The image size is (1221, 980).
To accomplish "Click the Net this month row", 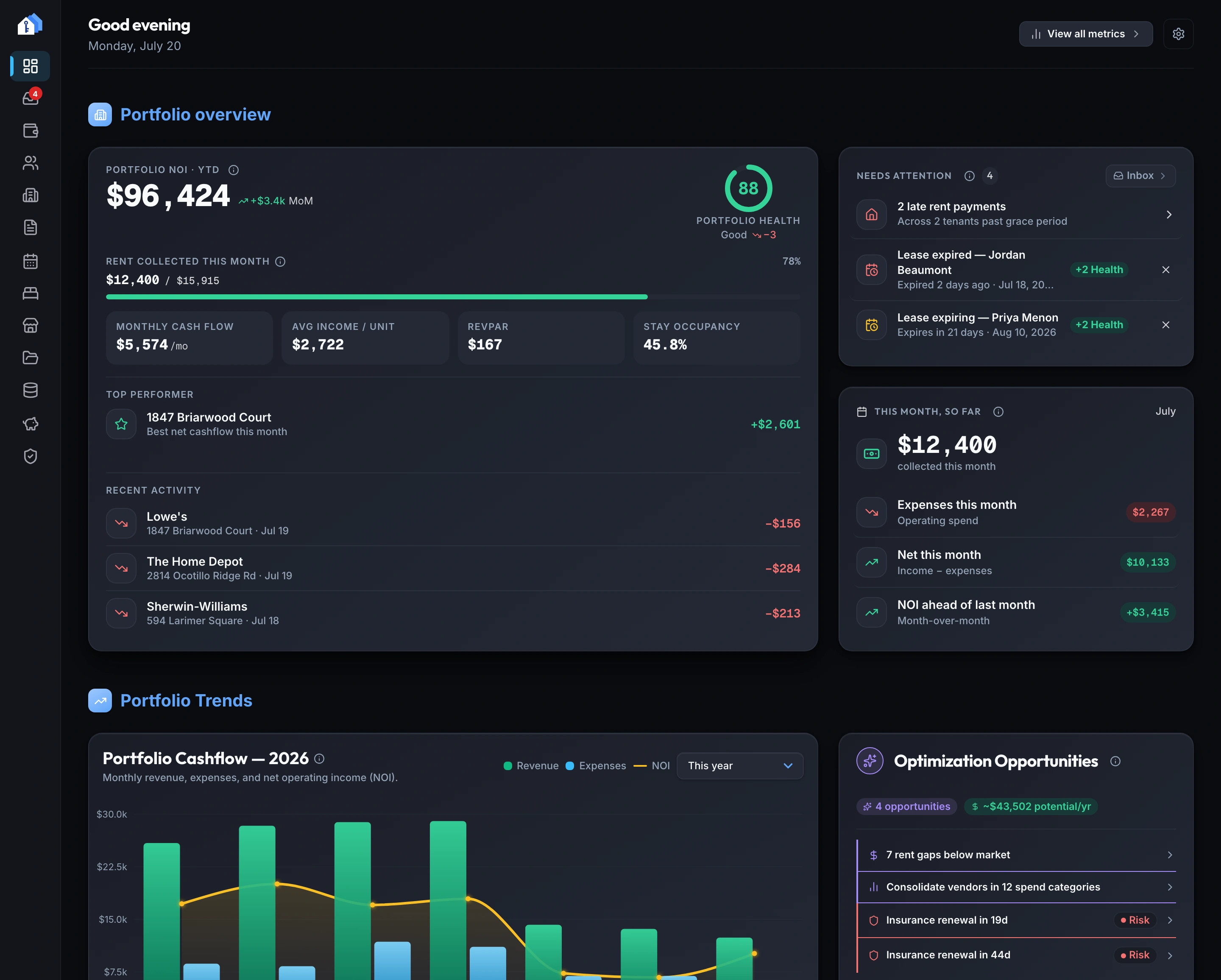I will pyautogui.click(x=1016, y=562).
